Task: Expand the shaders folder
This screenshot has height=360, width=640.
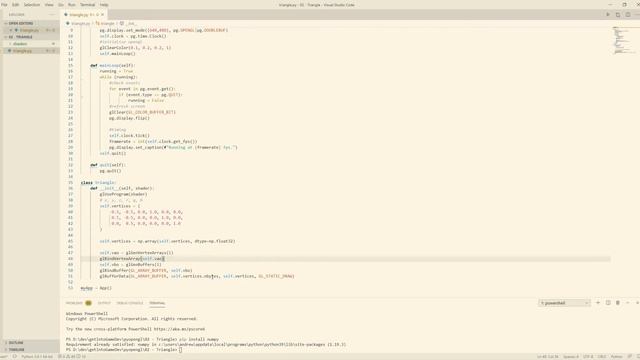Action: [31, 44]
